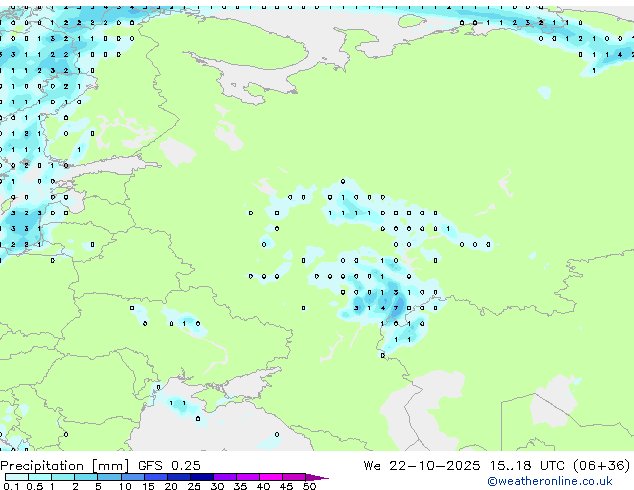Click the legend label '0.1'
This screenshot has height=490, width=634.
(11, 486)
